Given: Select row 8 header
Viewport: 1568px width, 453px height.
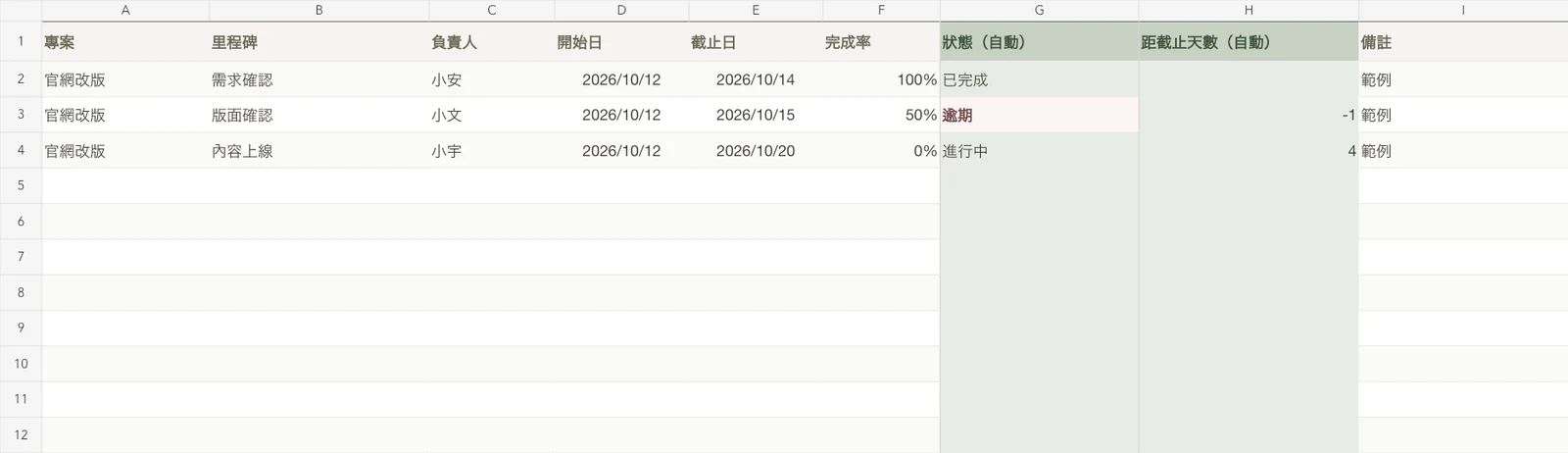Looking at the screenshot, I should coord(21,292).
